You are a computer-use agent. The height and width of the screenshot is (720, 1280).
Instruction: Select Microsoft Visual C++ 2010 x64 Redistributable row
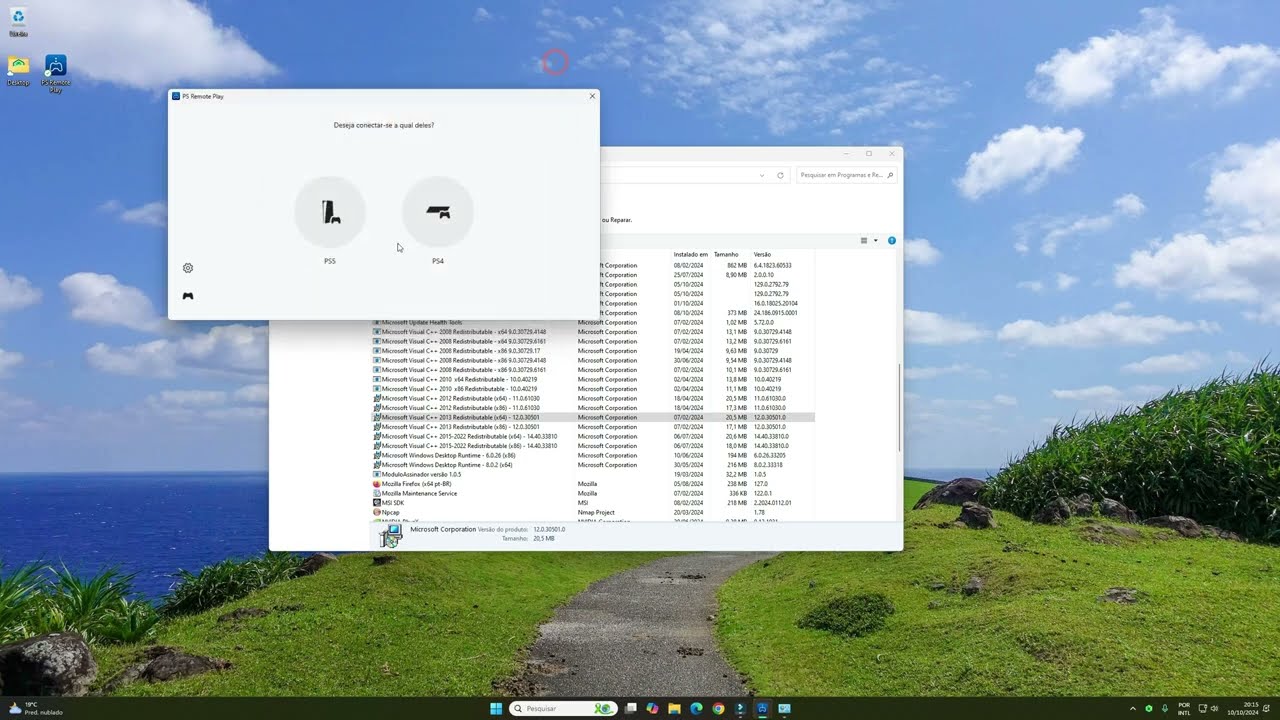pos(593,379)
